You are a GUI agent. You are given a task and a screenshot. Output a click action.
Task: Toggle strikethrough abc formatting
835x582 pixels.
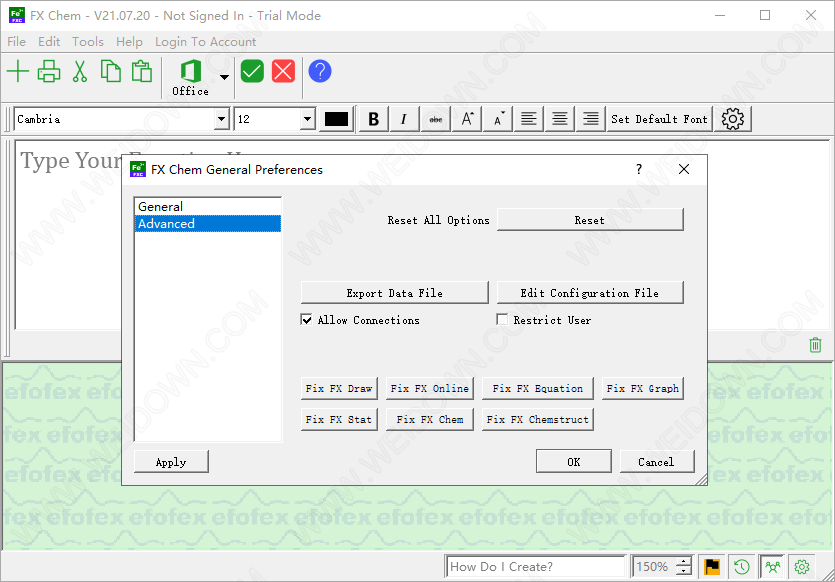coord(435,119)
